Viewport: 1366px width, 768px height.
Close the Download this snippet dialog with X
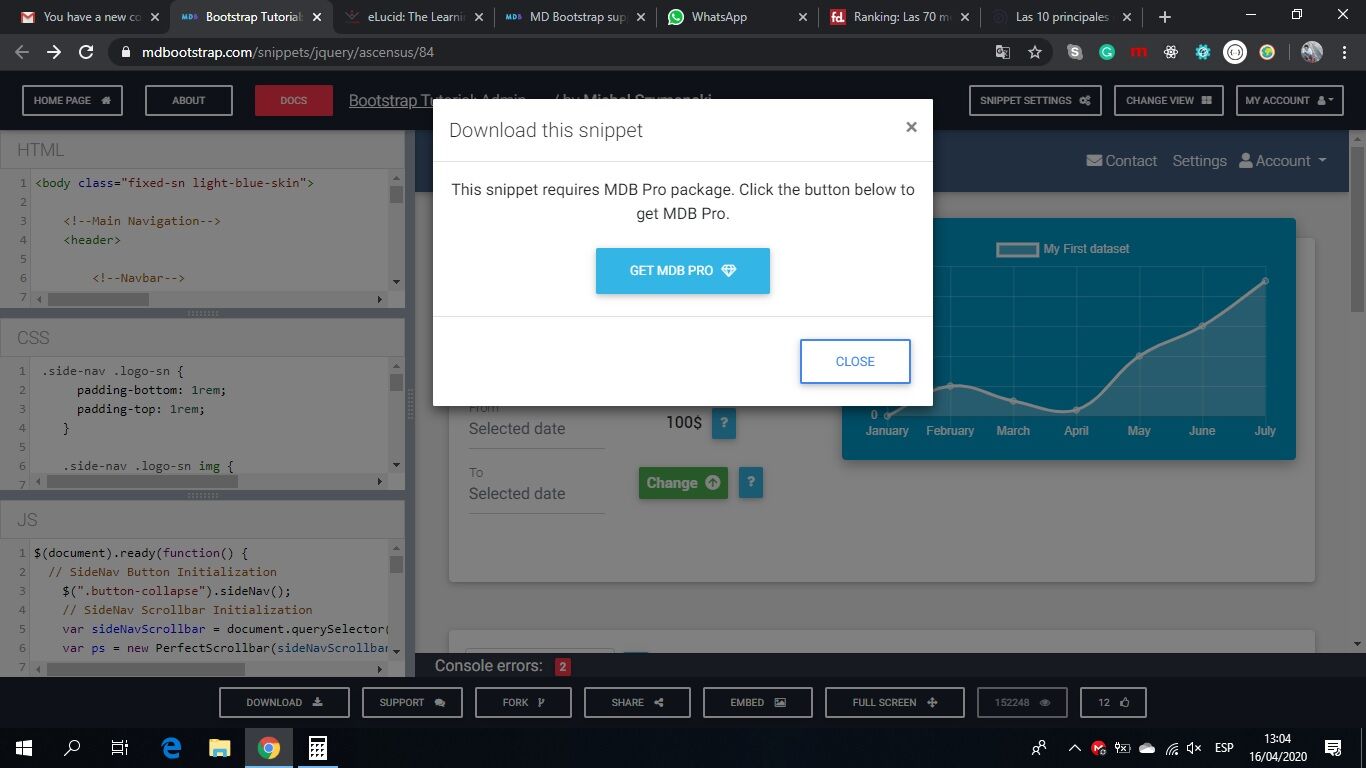(x=911, y=127)
